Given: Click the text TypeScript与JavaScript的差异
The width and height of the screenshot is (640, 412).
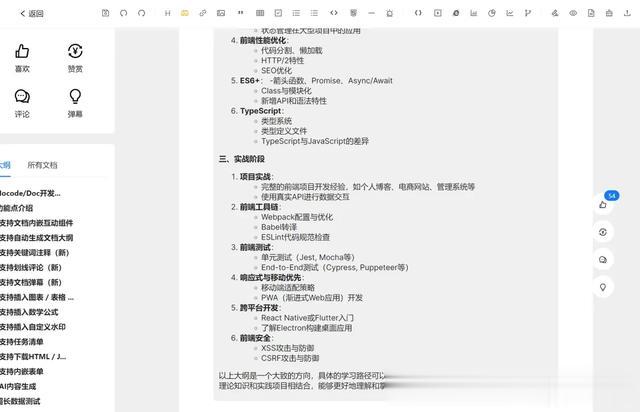Looking at the screenshot, I should (315, 141).
